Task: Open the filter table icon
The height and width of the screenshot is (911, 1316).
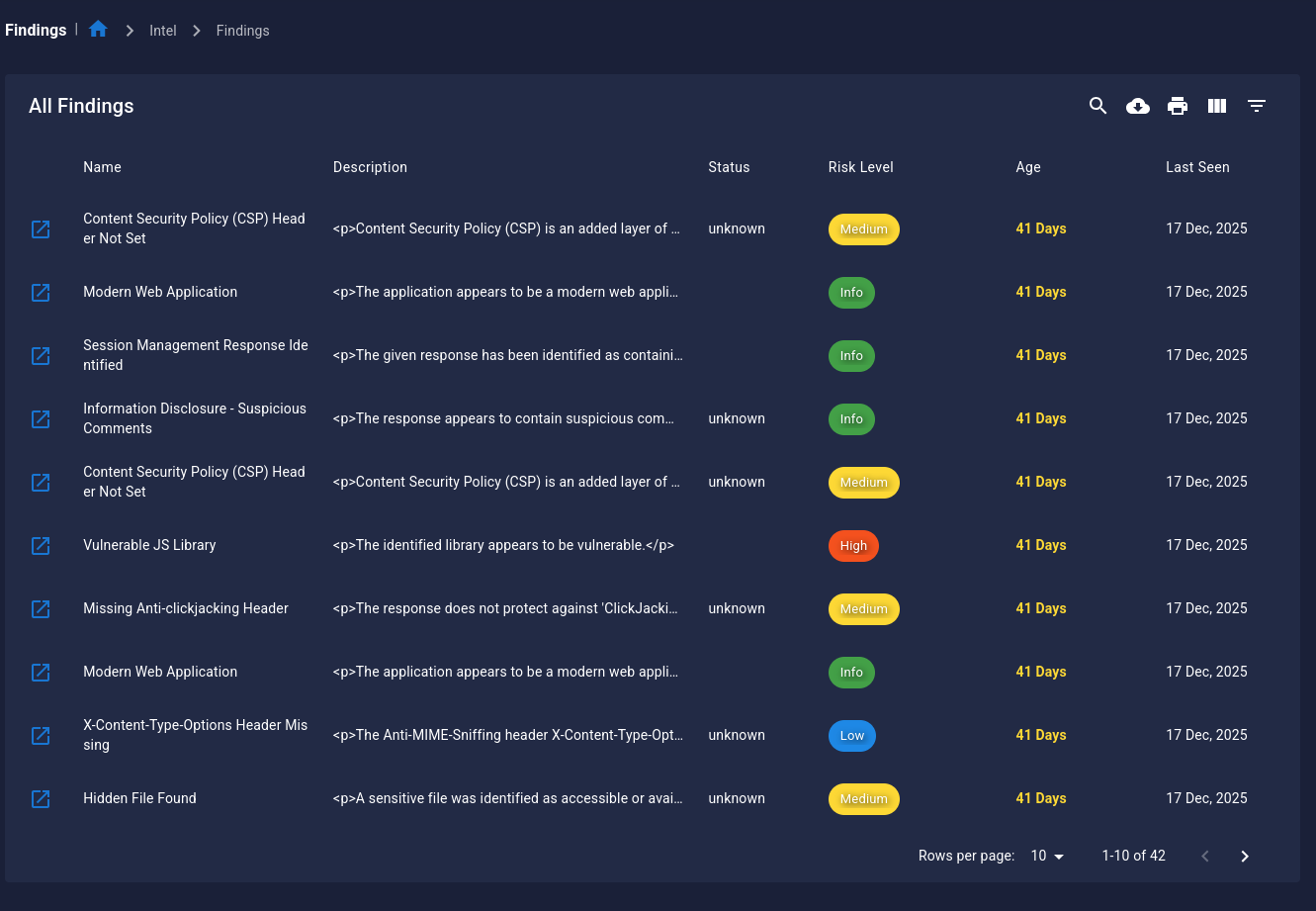Action: 1257,106
